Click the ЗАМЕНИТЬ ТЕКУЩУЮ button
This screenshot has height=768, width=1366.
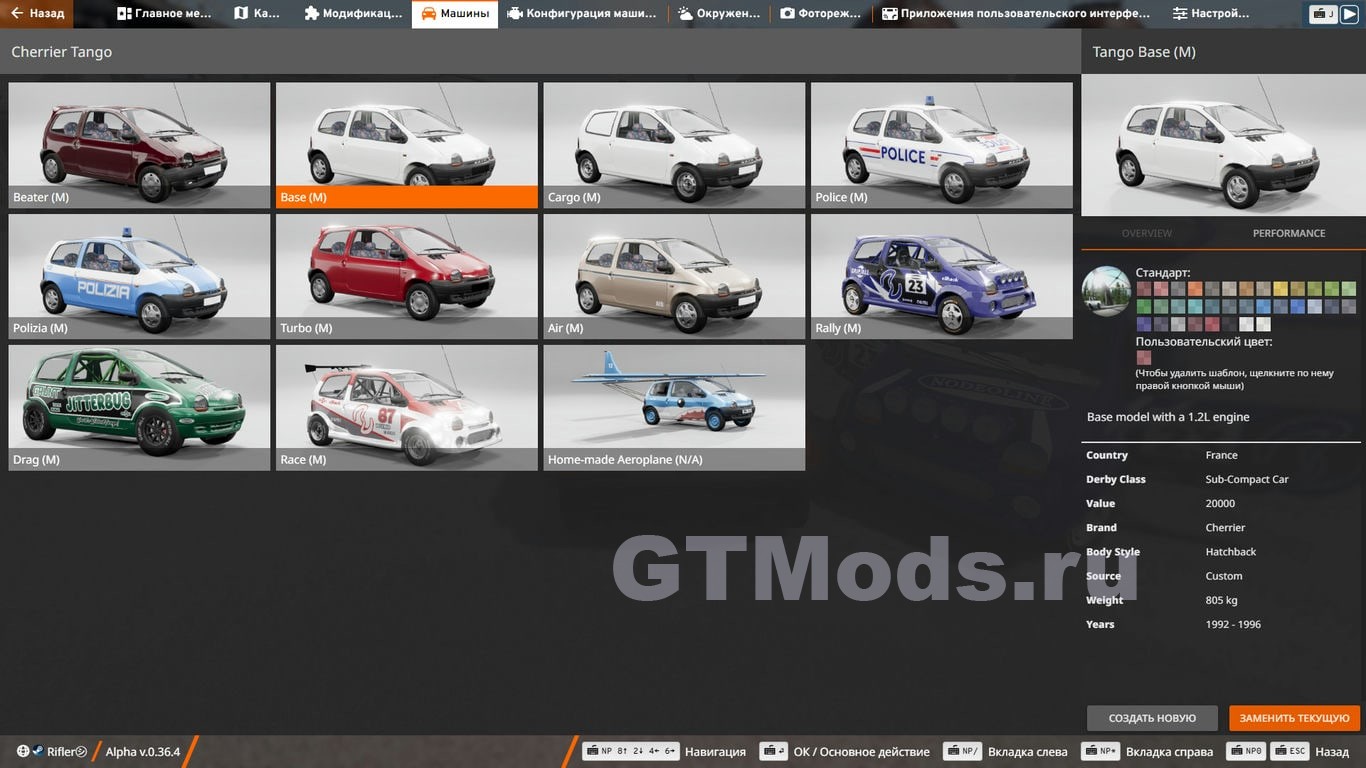1294,718
